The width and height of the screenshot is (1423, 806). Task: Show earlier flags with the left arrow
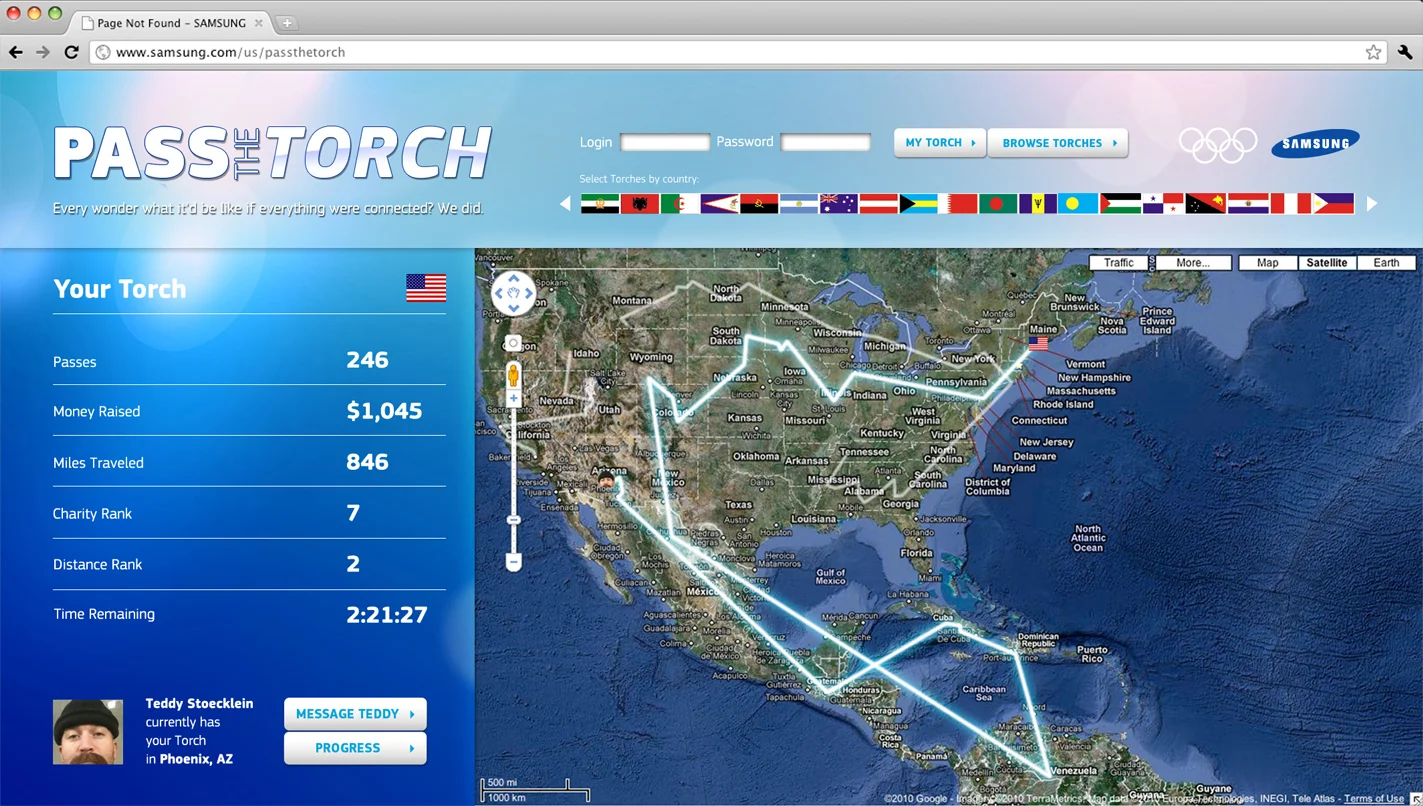click(x=565, y=204)
